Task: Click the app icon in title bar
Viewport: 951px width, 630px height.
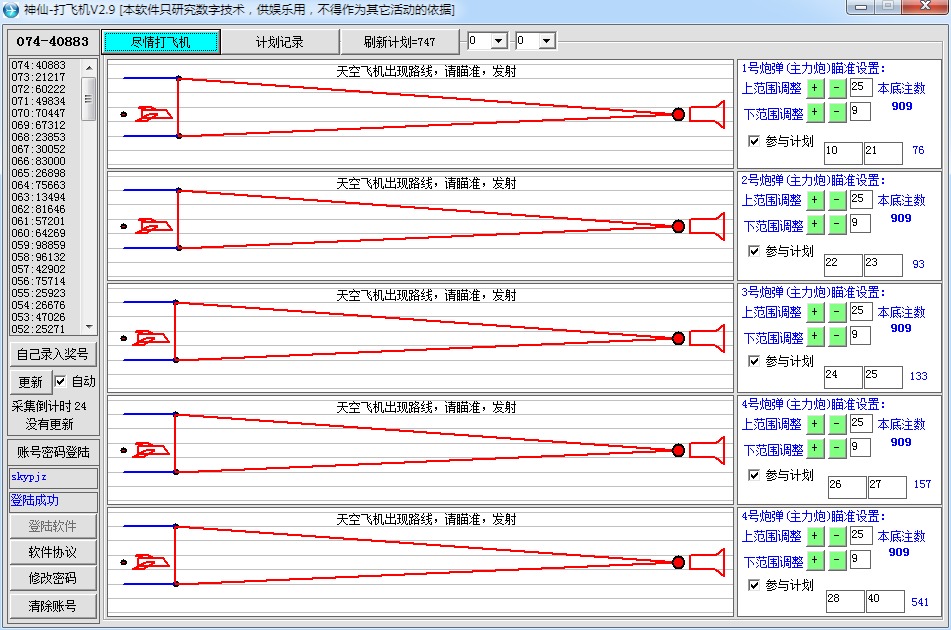Action: click(12, 10)
